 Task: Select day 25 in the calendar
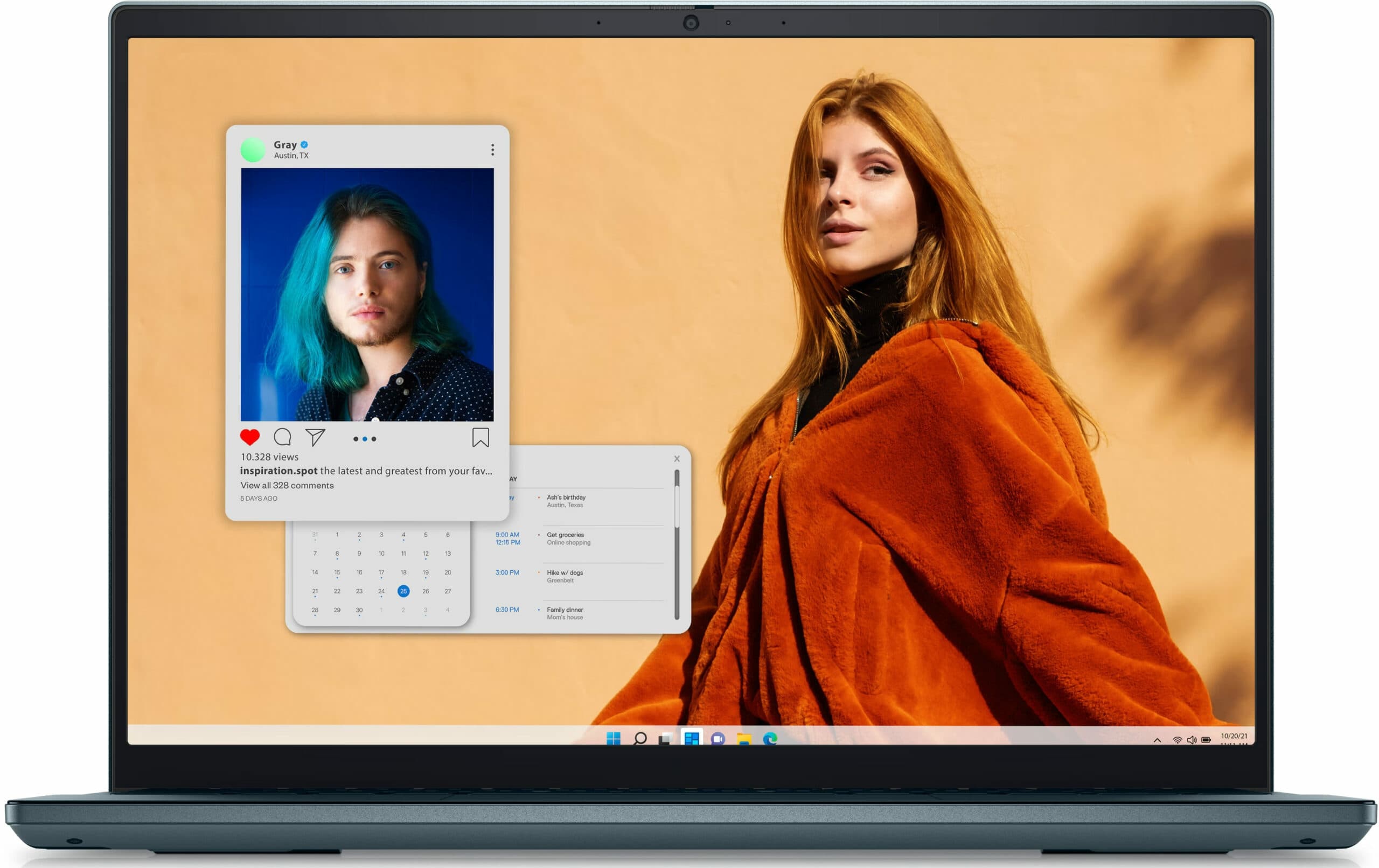click(x=403, y=591)
